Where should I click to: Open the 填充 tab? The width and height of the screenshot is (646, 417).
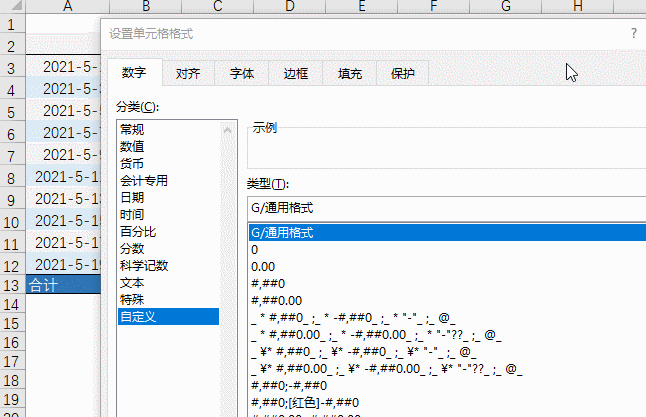[349, 73]
